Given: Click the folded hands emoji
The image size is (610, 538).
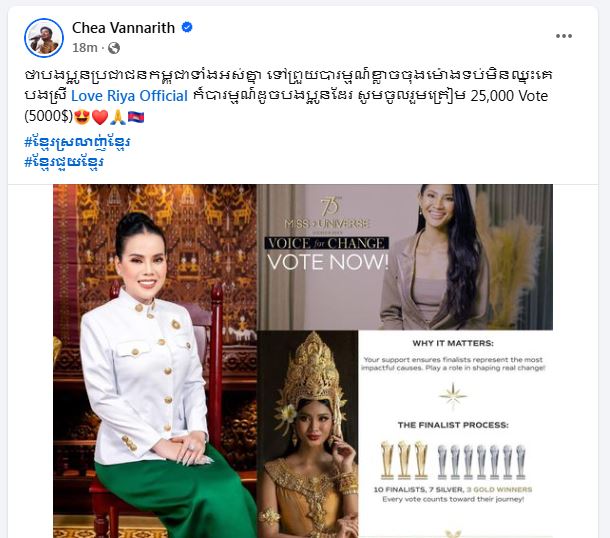Looking at the screenshot, I should tap(117, 117).
